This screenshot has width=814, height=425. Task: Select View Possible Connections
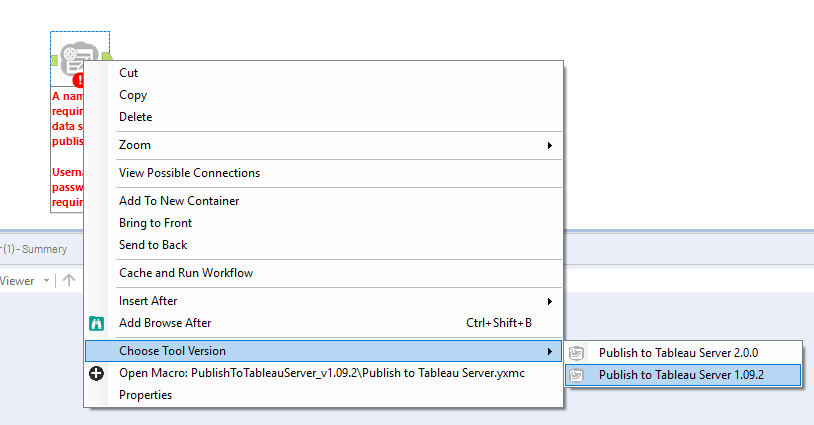[x=323, y=173]
